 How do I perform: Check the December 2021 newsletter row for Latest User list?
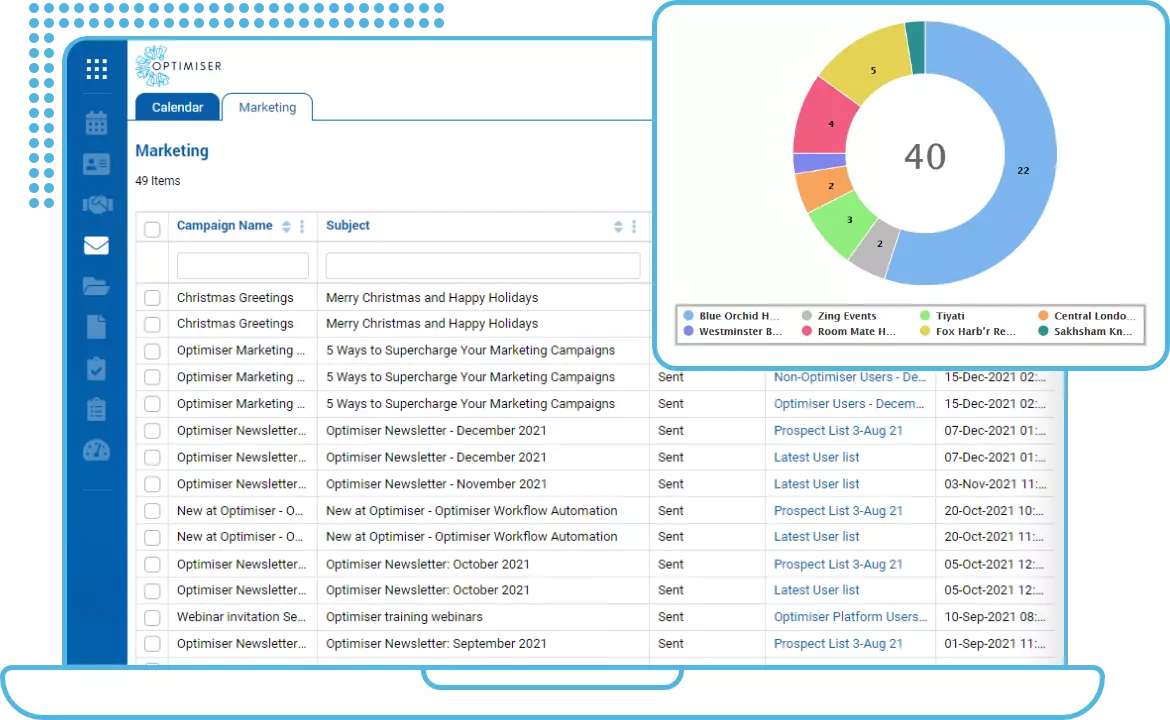pyautogui.click(x=152, y=457)
